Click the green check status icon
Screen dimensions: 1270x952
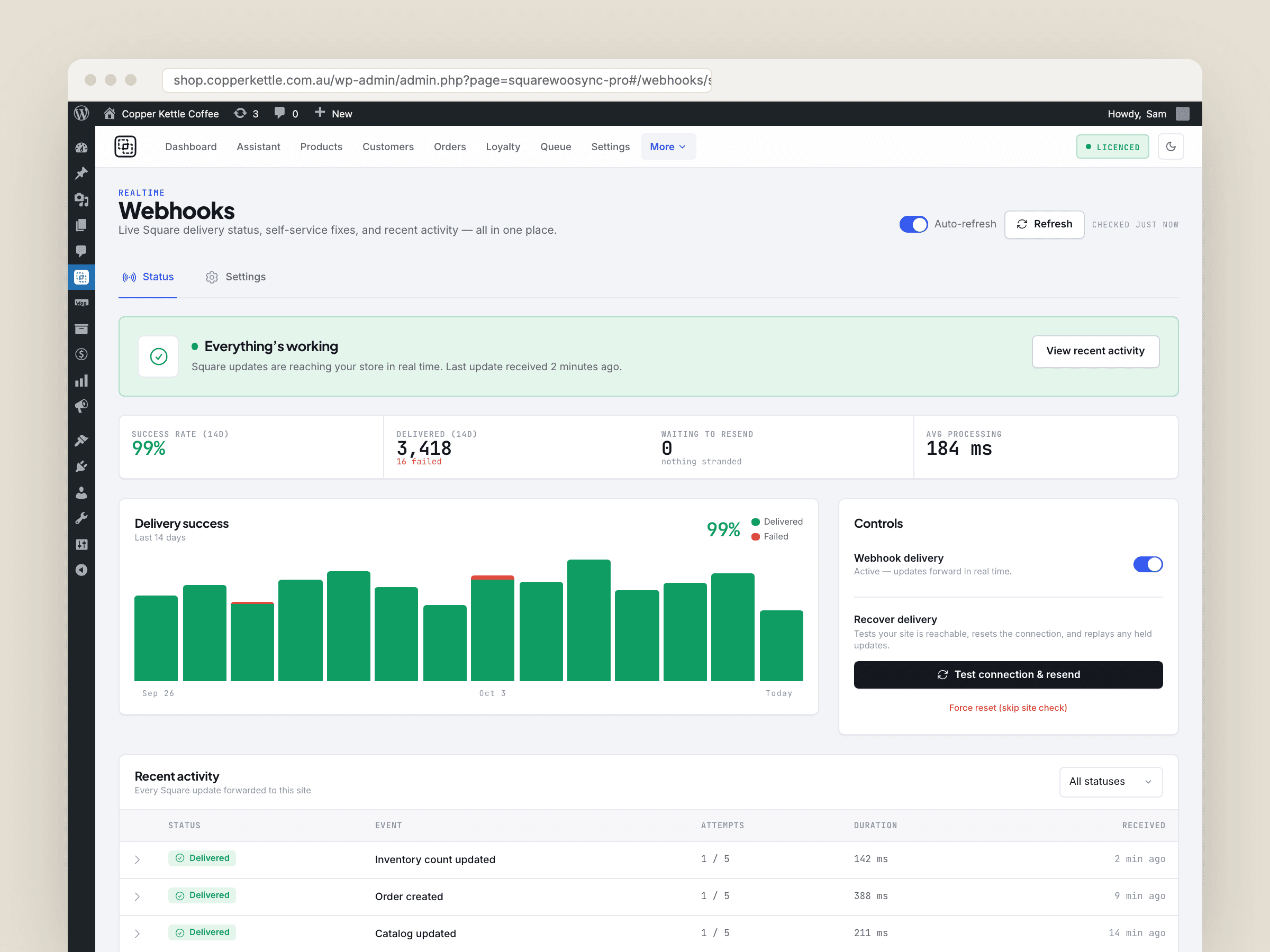[x=158, y=356]
